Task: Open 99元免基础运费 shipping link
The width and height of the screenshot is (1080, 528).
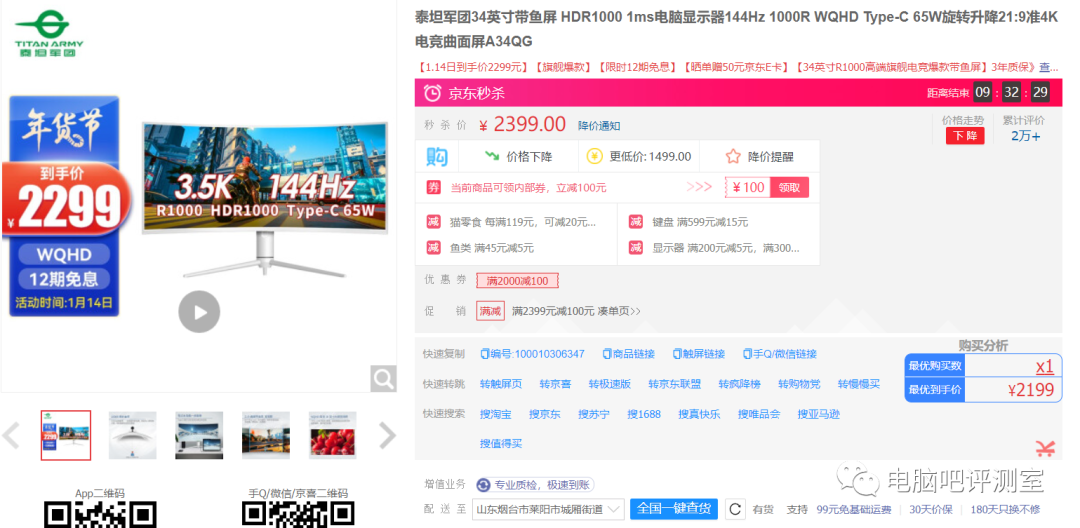Action: 854,510
